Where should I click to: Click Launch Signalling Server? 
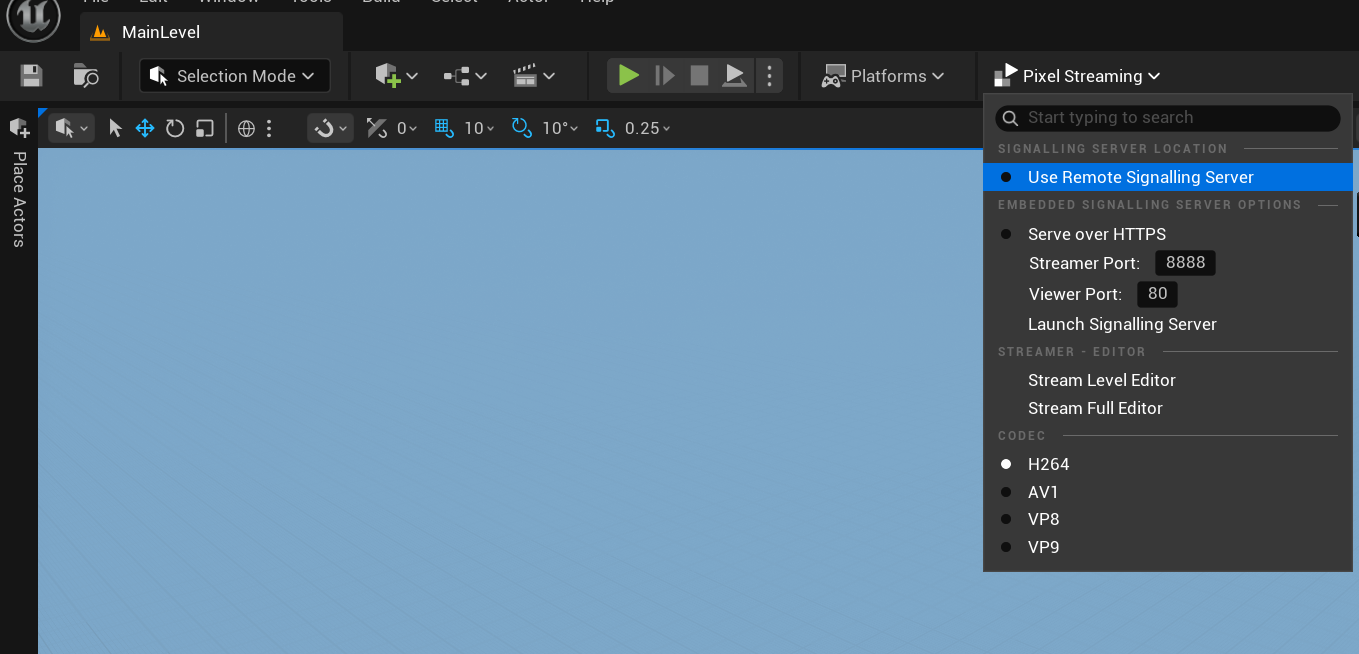point(1122,324)
